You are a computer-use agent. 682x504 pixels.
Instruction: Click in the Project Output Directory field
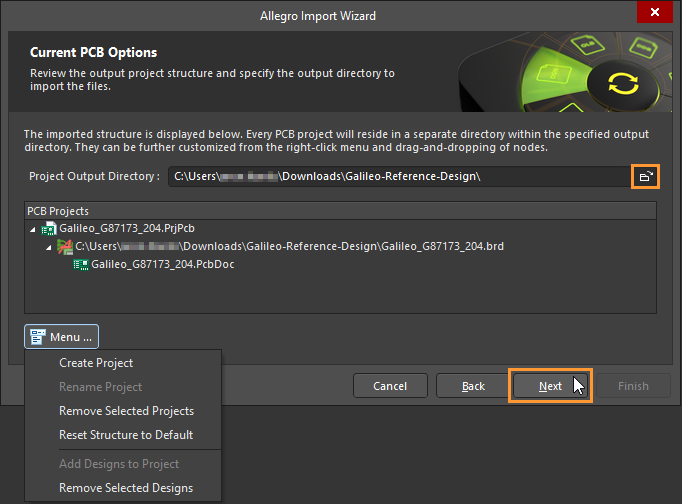click(x=400, y=177)
